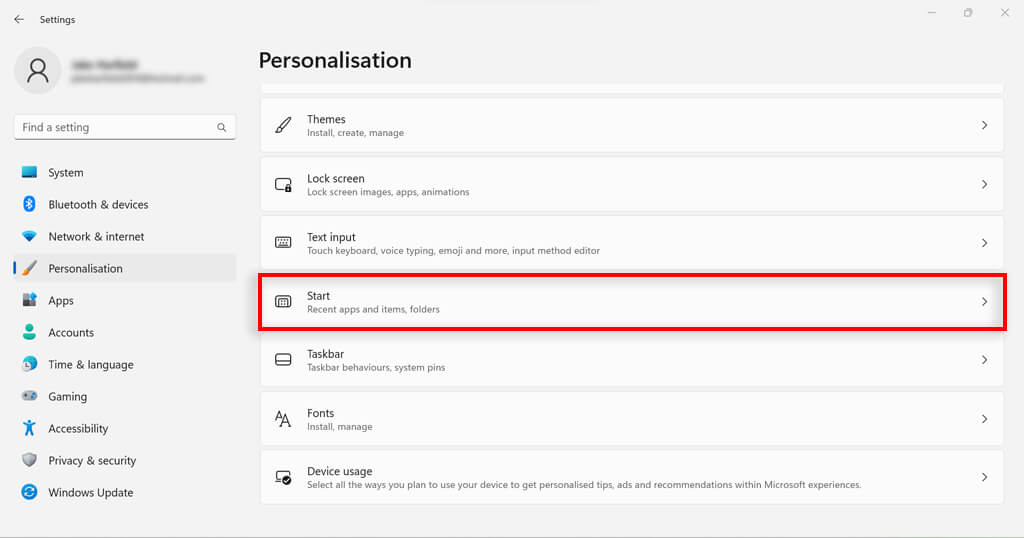This screenshot has width=1024, height=538.
Task: Click the Taskbar icon
Action: (x=283, y=360)
